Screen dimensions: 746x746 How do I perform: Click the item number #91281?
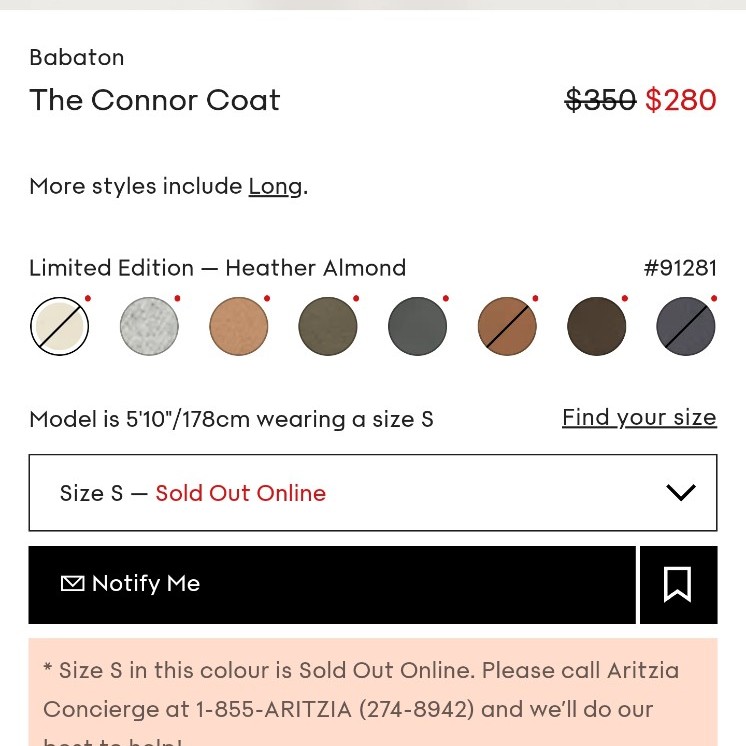(680, 268)
